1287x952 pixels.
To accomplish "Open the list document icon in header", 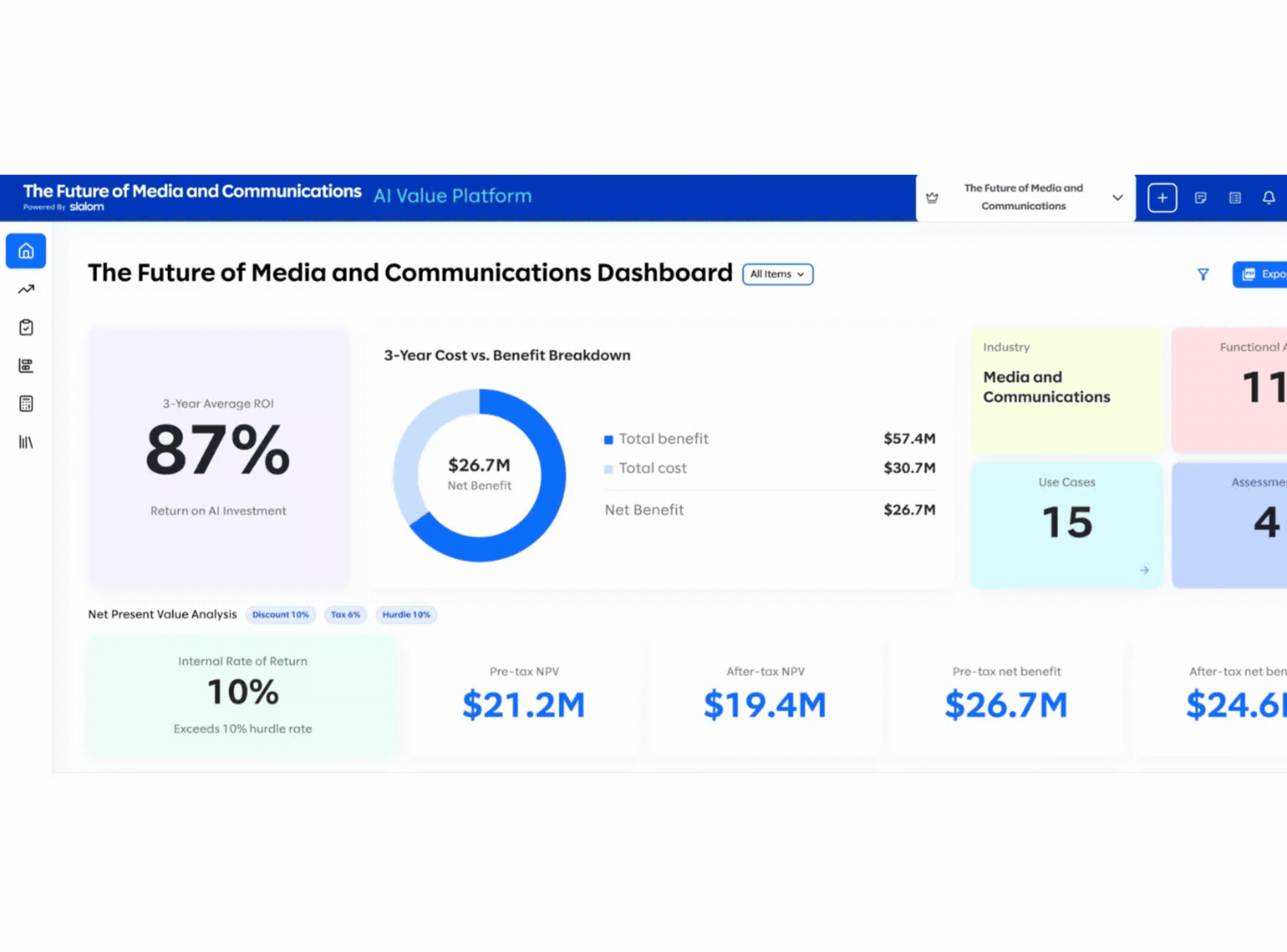I will coord(1235,198).
